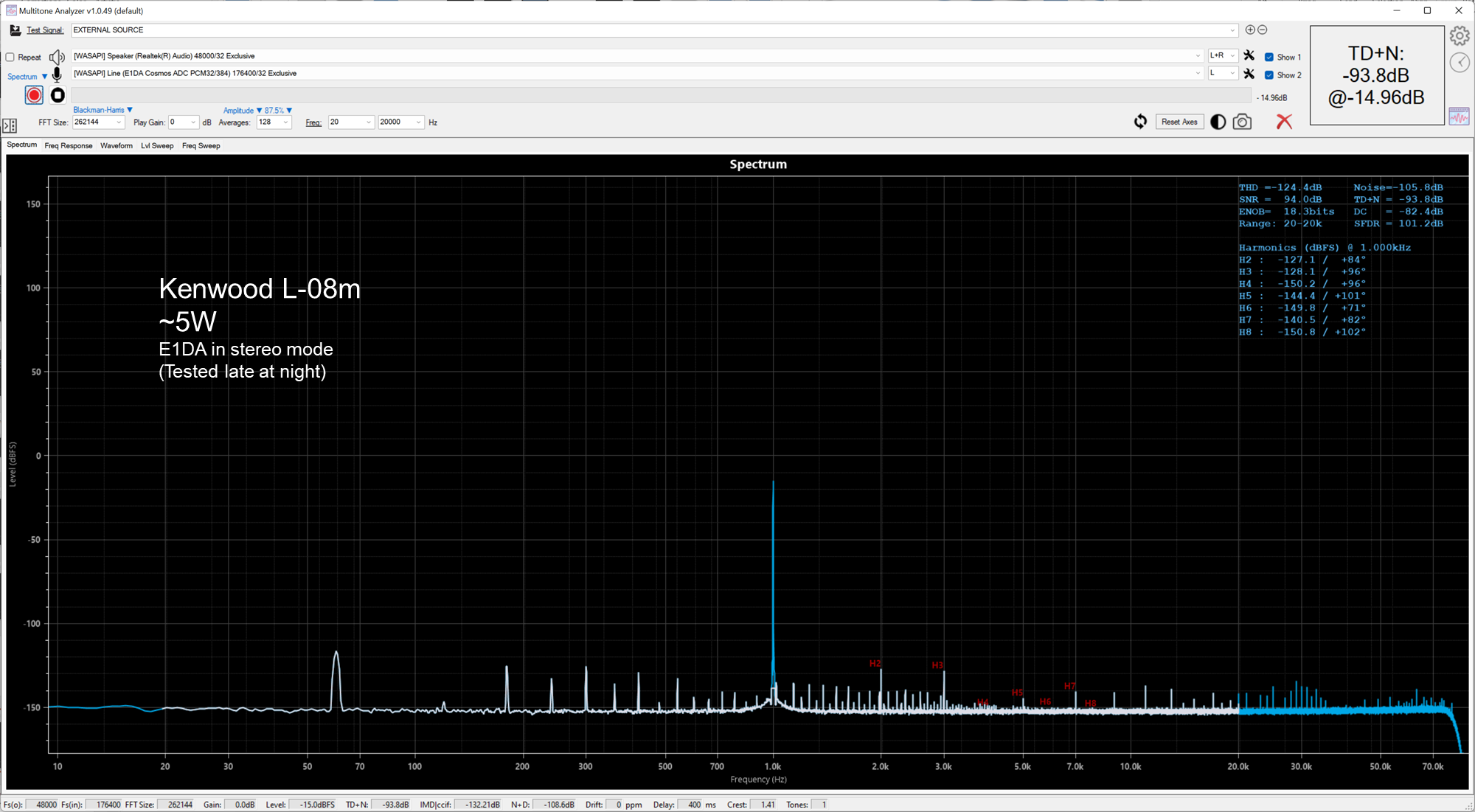Click the microphone input device icon

[x=57, y=74]
